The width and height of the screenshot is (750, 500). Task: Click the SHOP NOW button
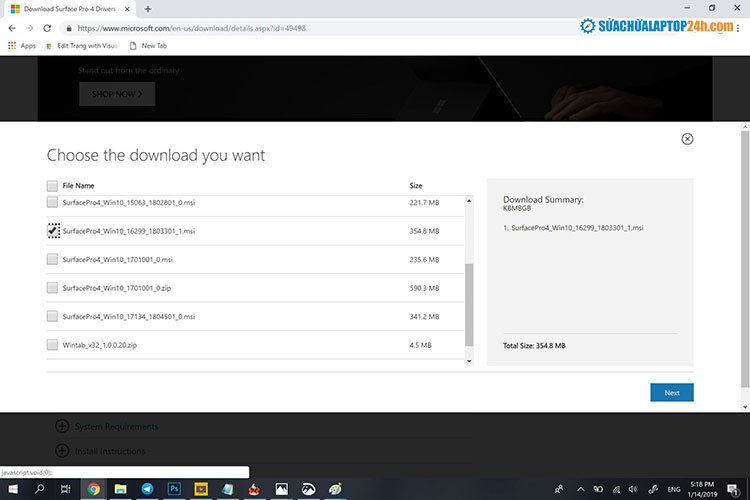tap(117, 94)
